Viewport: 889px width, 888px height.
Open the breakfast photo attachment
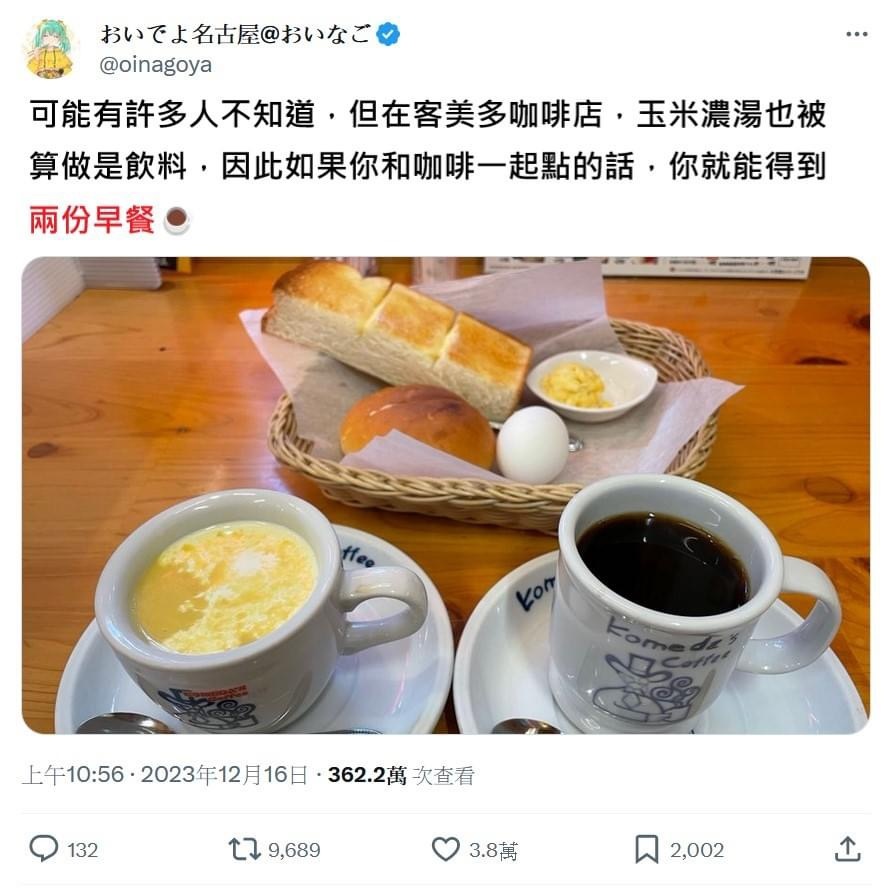tap(446, 495)
